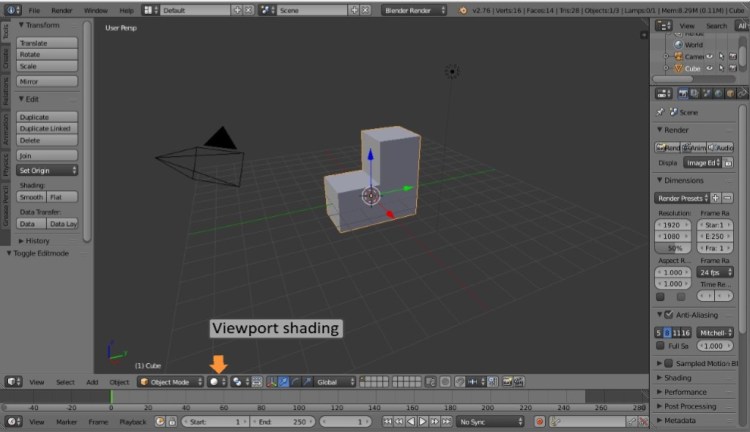This screenshot has width=750, height=432.
Task: Click the pin icon next to Scene
Action: [661, 112]
